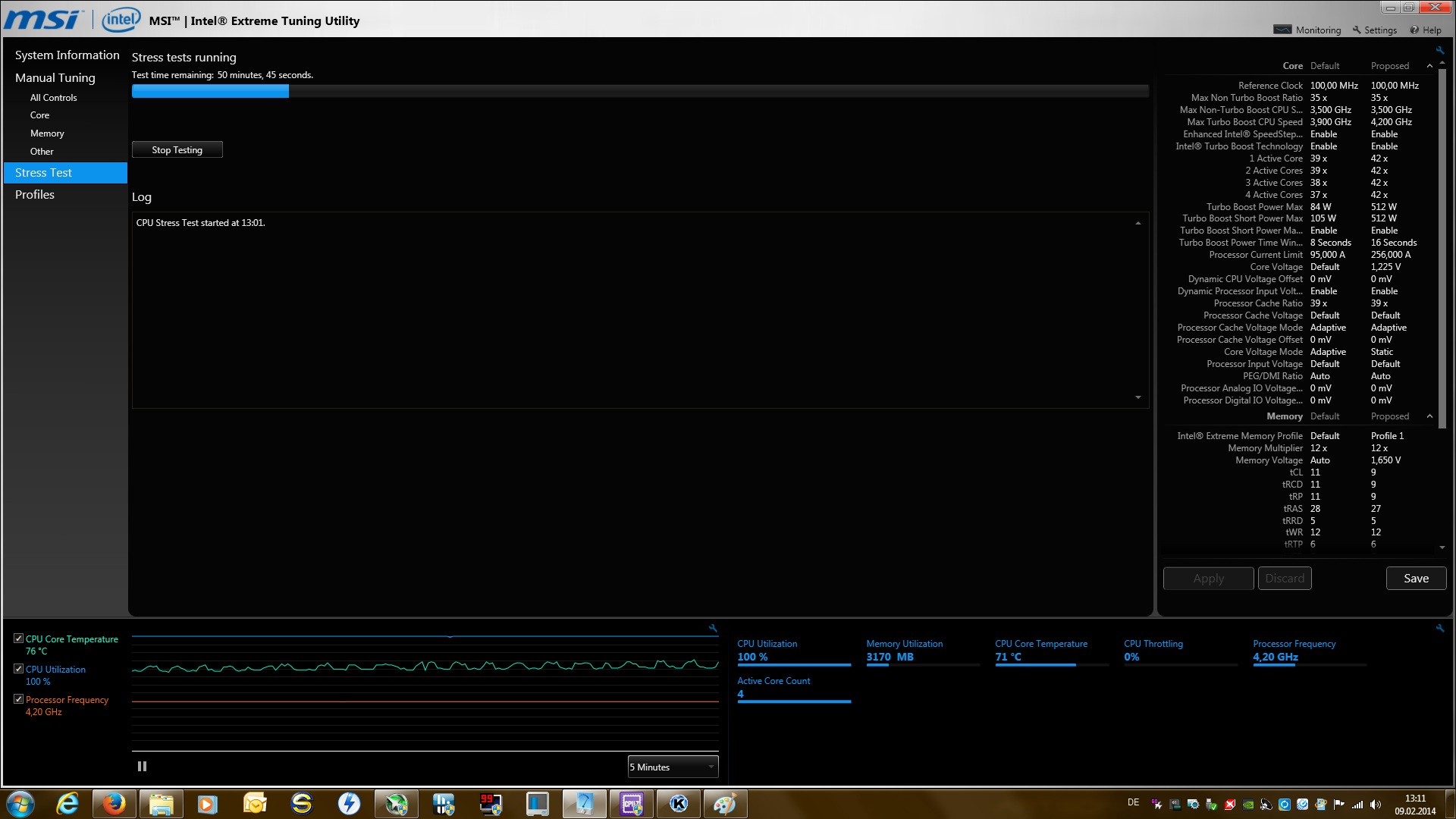Screen dimensions: 1456x819
Task: Disable Processor Frequency graph checkbox
Action: [18, 699]
